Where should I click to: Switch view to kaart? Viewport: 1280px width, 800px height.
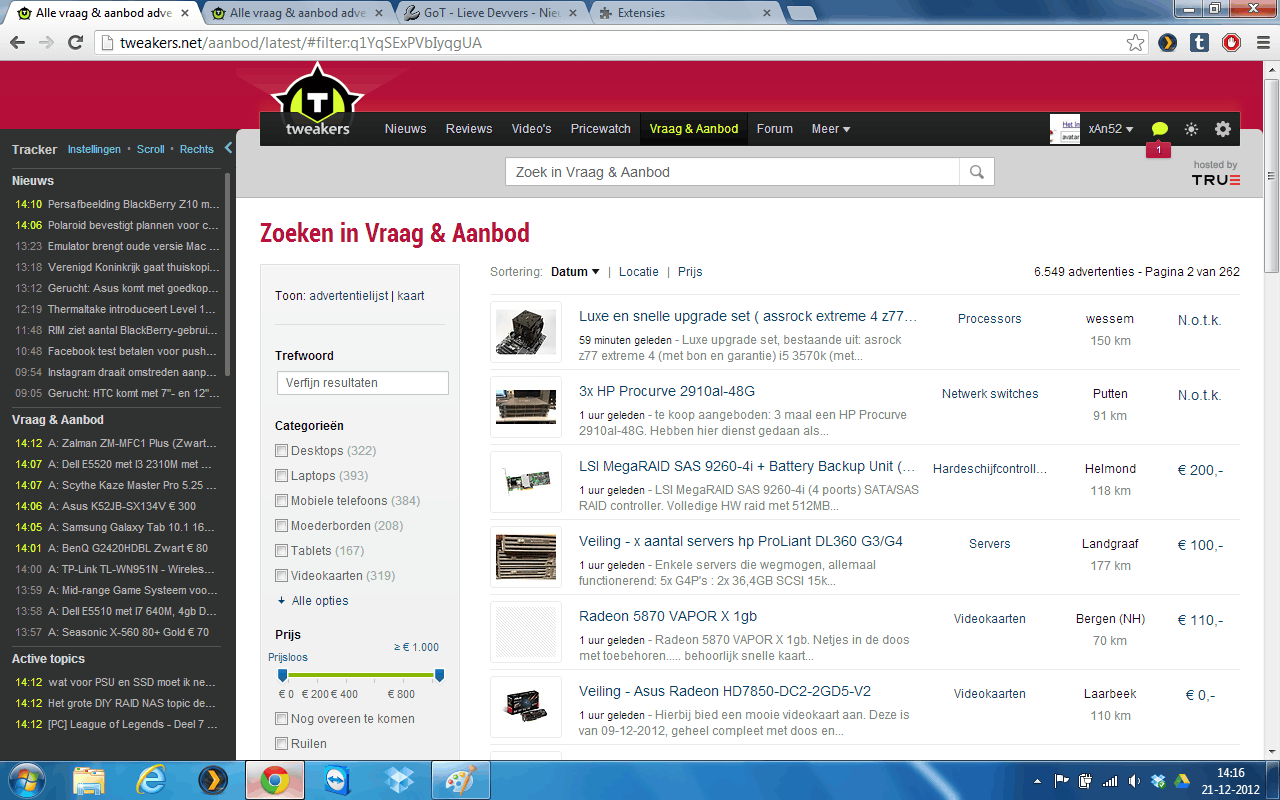click(x=411, y=296)
